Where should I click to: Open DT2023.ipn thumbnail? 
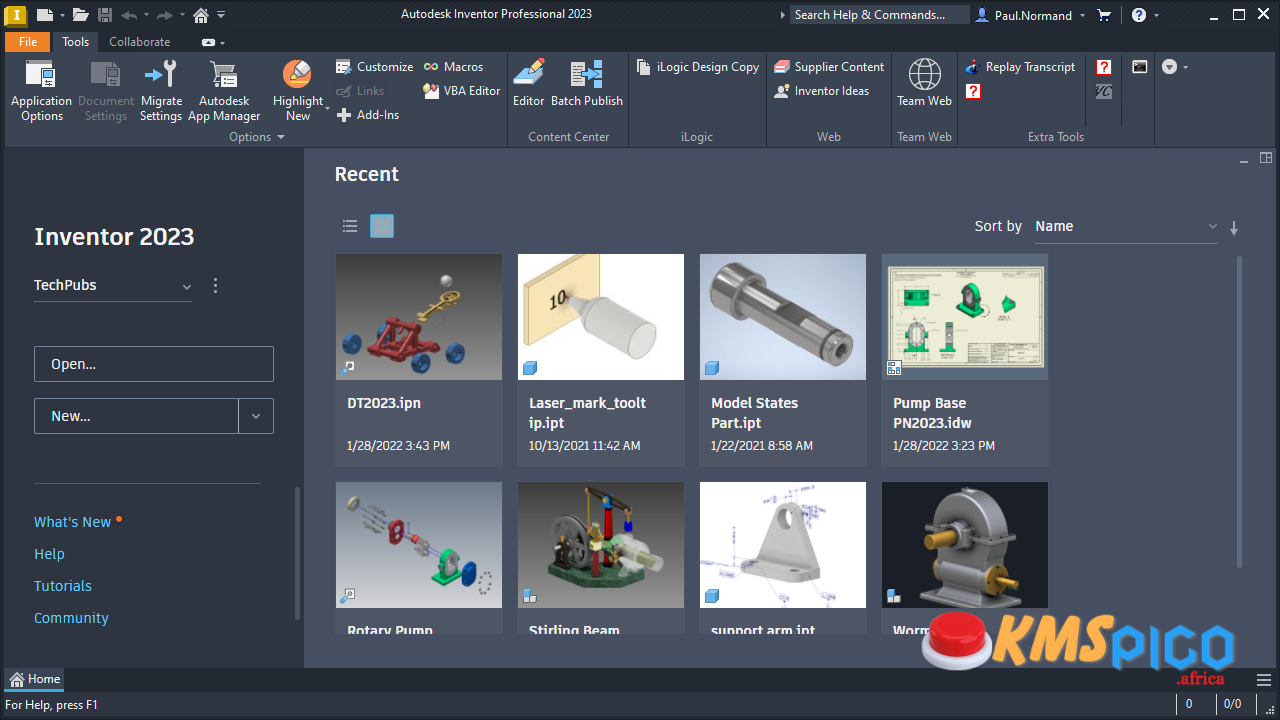point(419,317)
